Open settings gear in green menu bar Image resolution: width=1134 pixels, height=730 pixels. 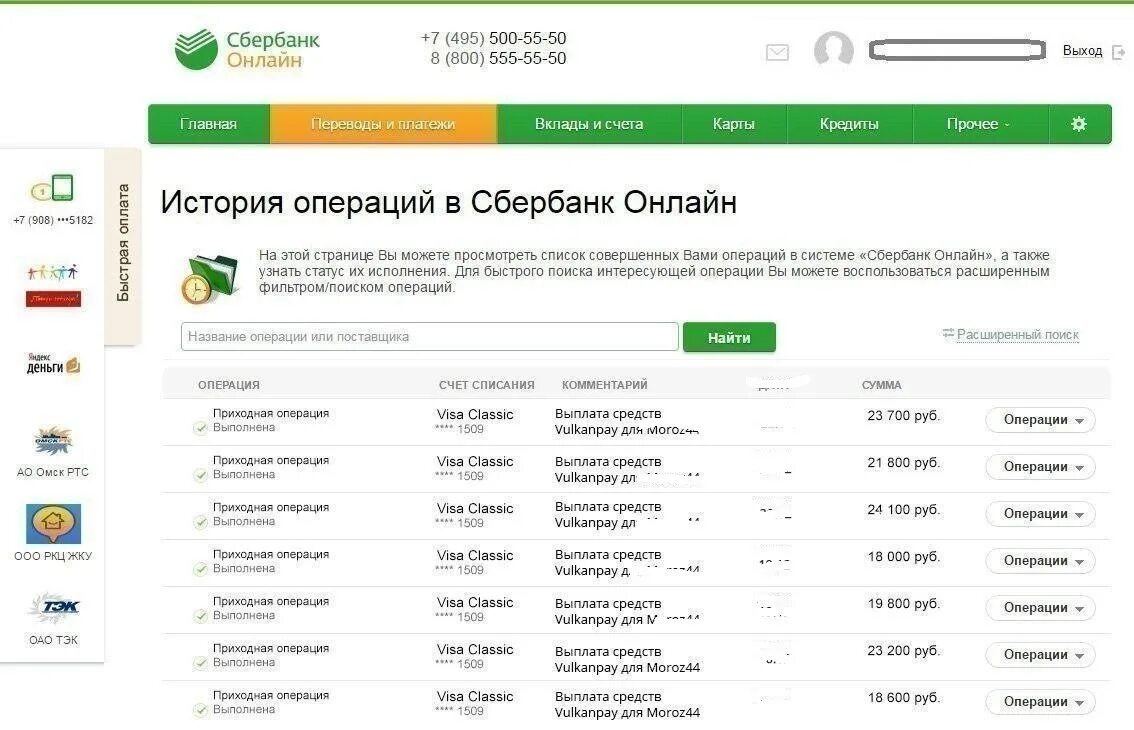[1078, 124]
